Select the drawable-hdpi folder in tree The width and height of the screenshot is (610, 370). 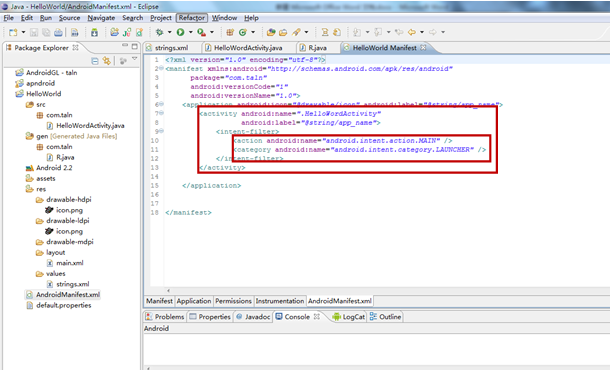click(64, 199)
